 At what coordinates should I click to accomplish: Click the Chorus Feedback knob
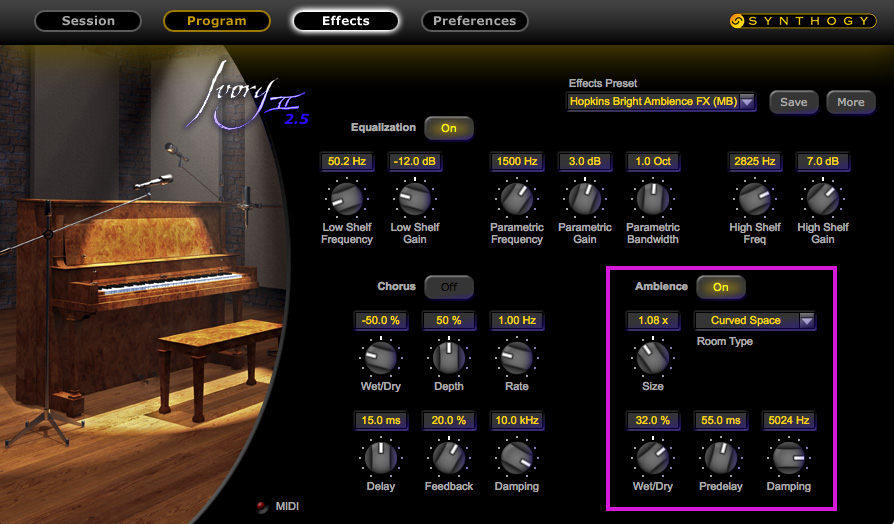(x=449, y=458)
